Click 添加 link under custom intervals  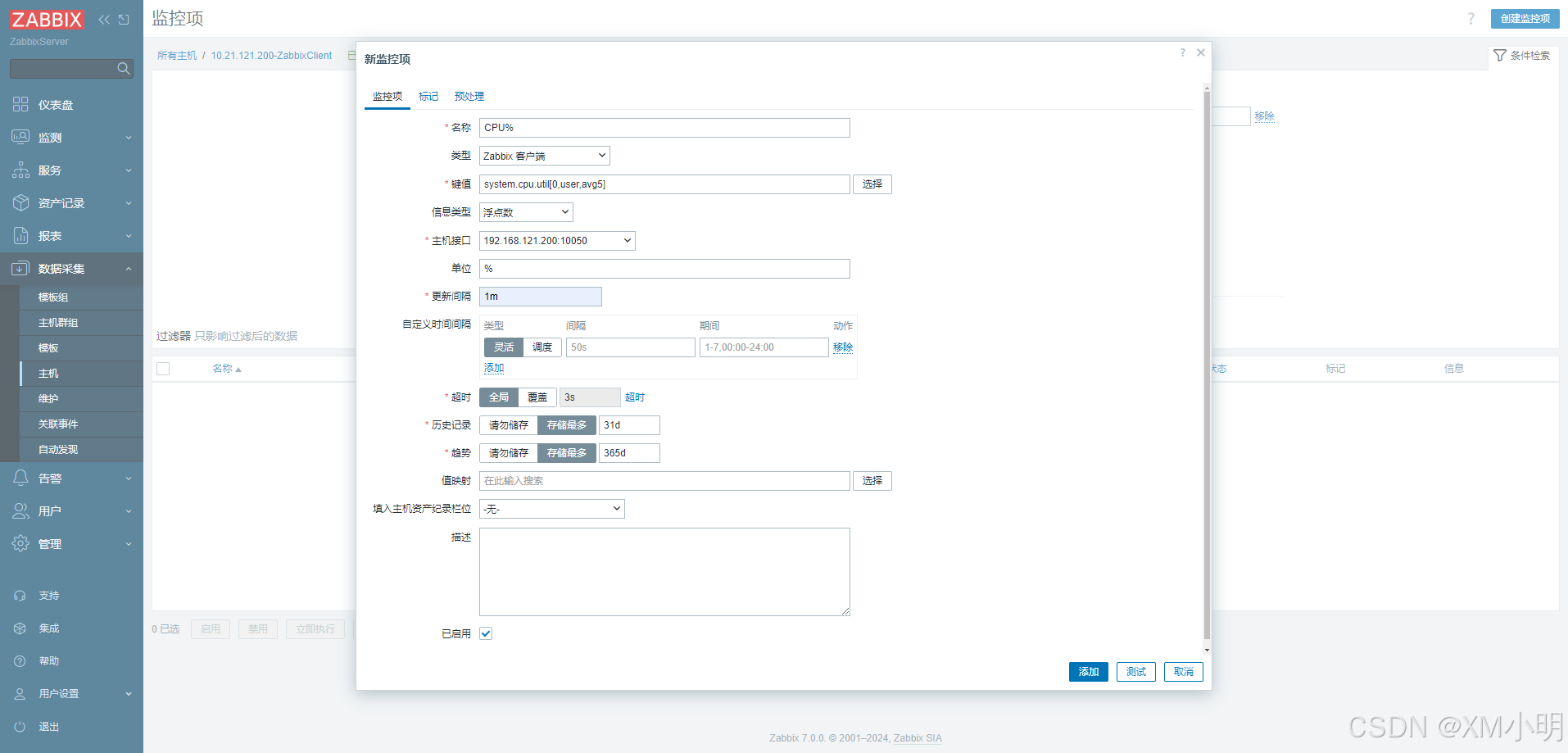pyautogui.click(x=494, y=369)
